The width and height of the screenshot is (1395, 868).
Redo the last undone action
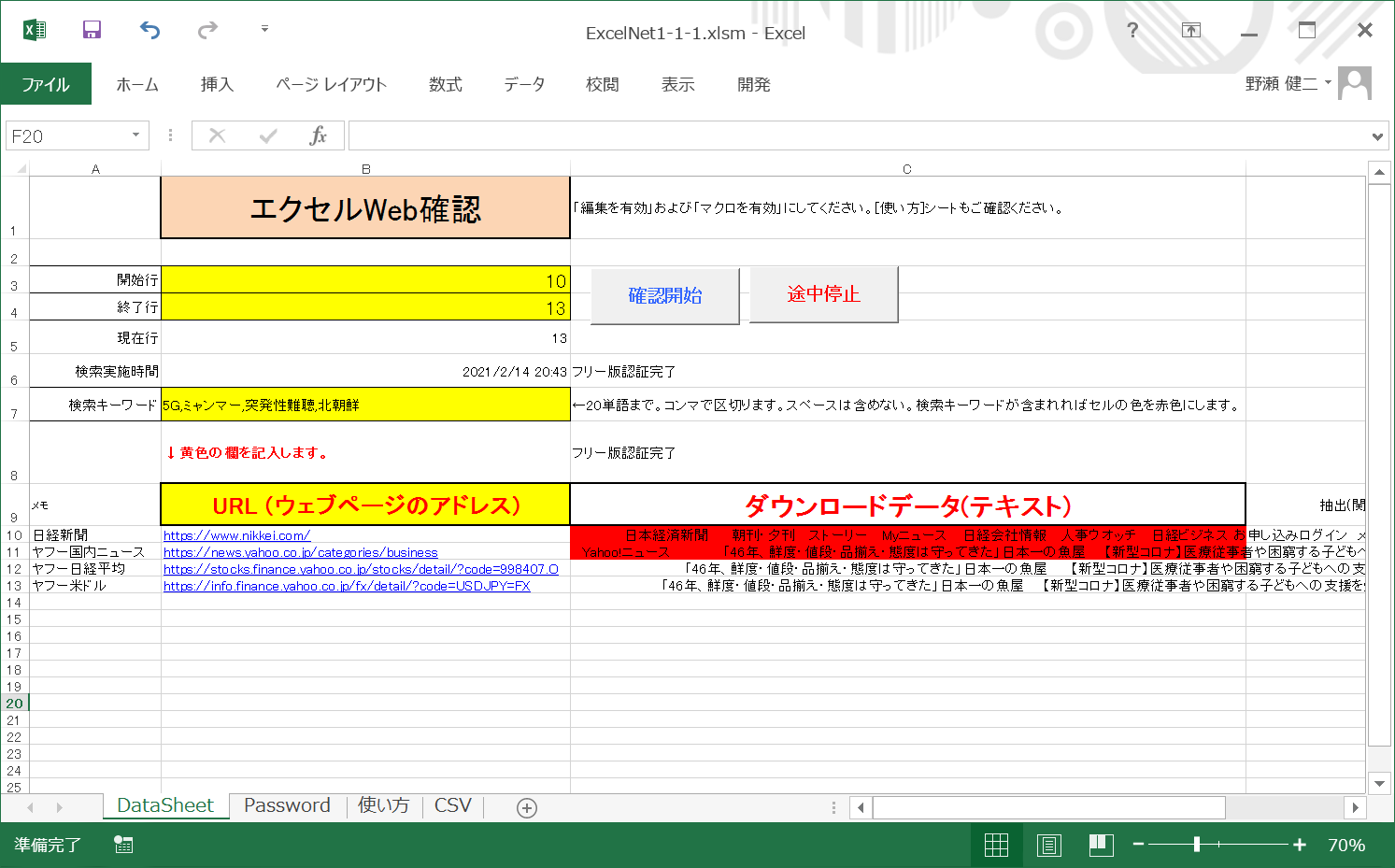pos(207,30)
